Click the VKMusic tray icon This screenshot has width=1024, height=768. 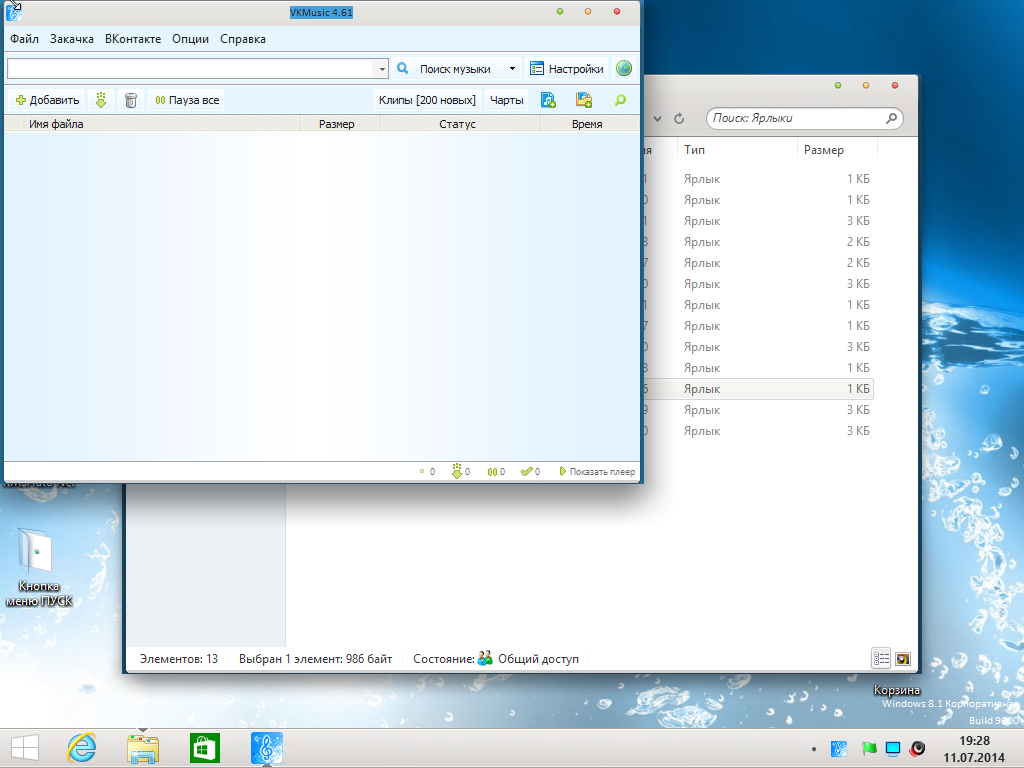[839, 748]
